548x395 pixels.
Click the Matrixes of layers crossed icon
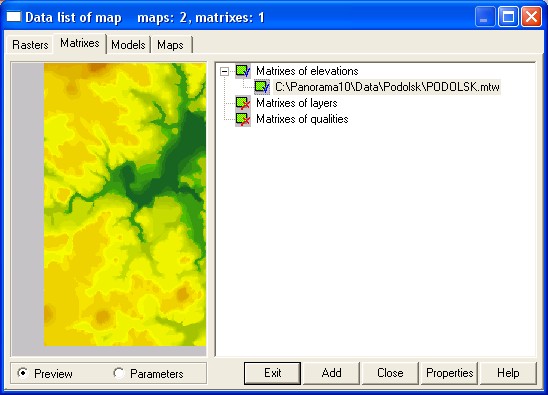tap(243, 103)
